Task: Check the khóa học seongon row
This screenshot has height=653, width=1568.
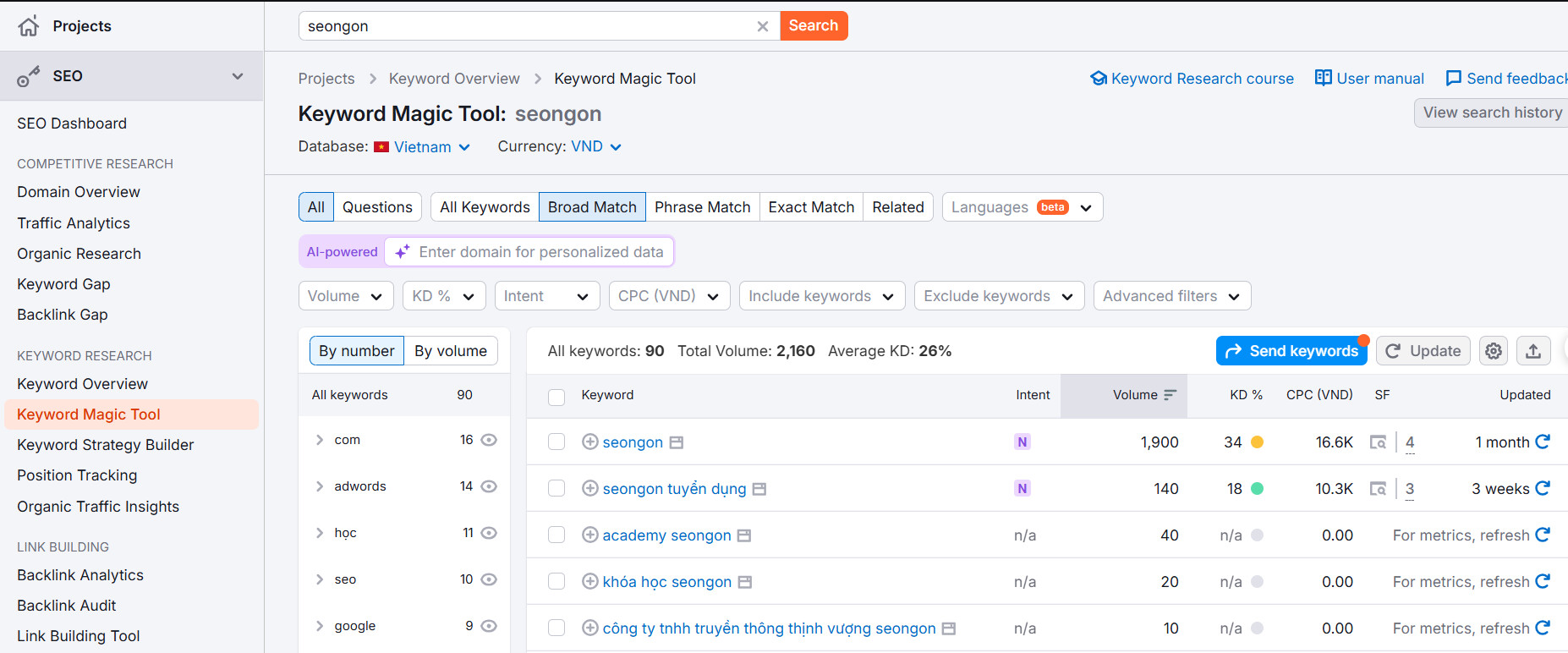Action: click(x=556, y=581)
